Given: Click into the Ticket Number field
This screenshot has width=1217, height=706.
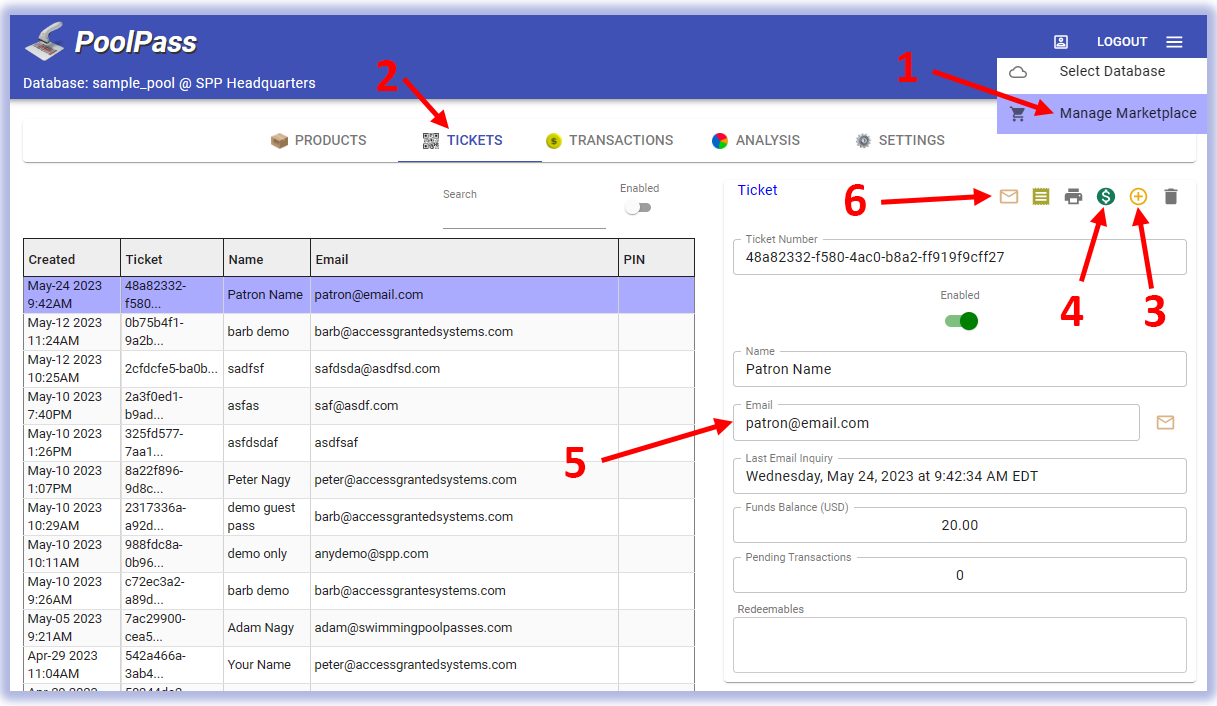Looking at the screenshot, I should click(x=960, y=257).
